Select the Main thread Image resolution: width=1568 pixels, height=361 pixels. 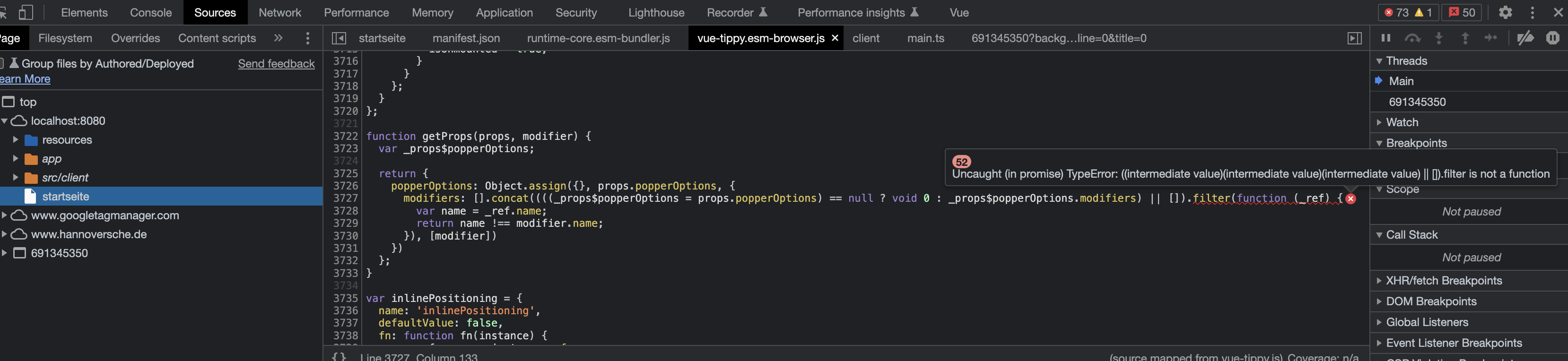[1401, 81]
